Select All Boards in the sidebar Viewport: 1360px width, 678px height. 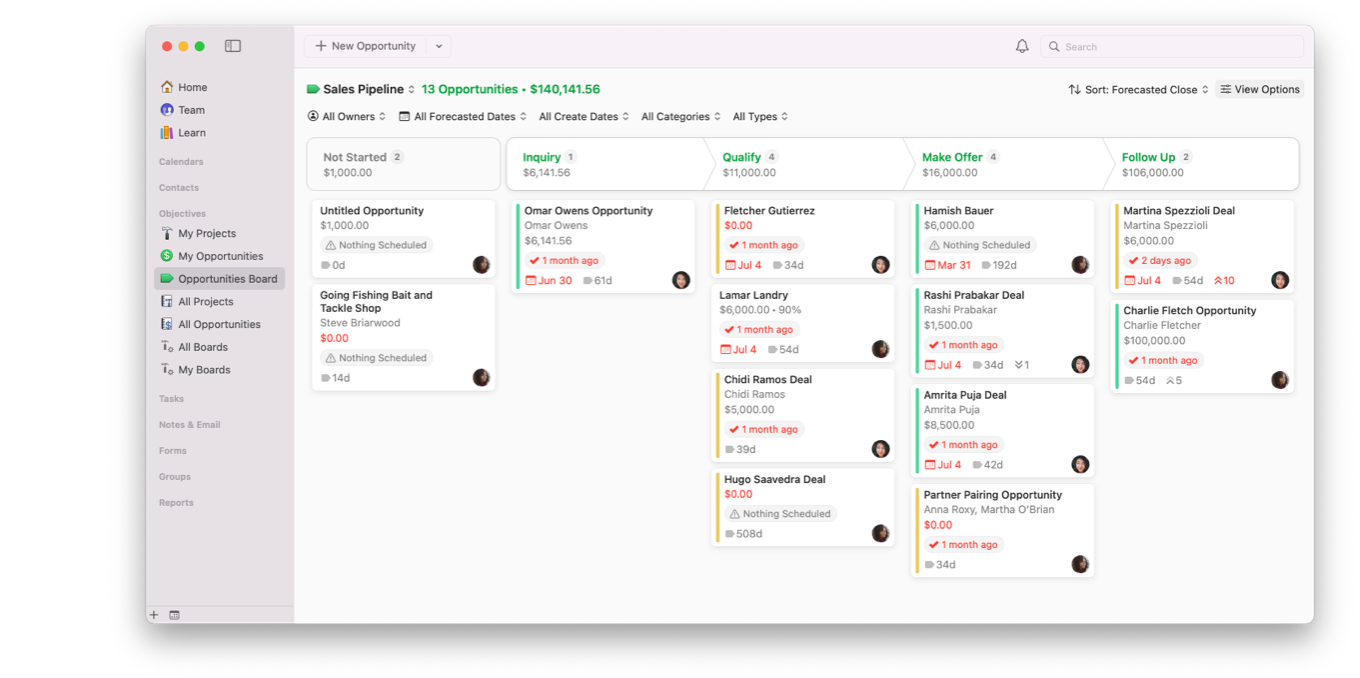[204, 346]
